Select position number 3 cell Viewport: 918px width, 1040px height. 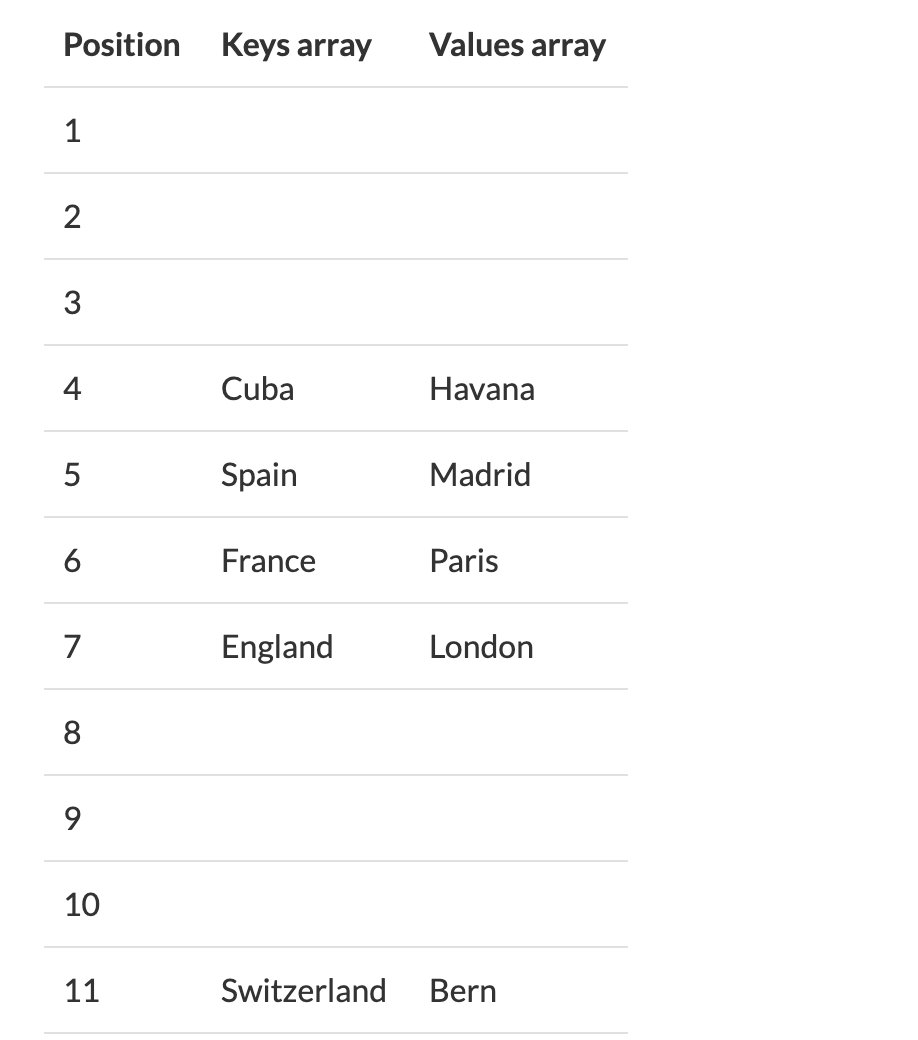72,302
